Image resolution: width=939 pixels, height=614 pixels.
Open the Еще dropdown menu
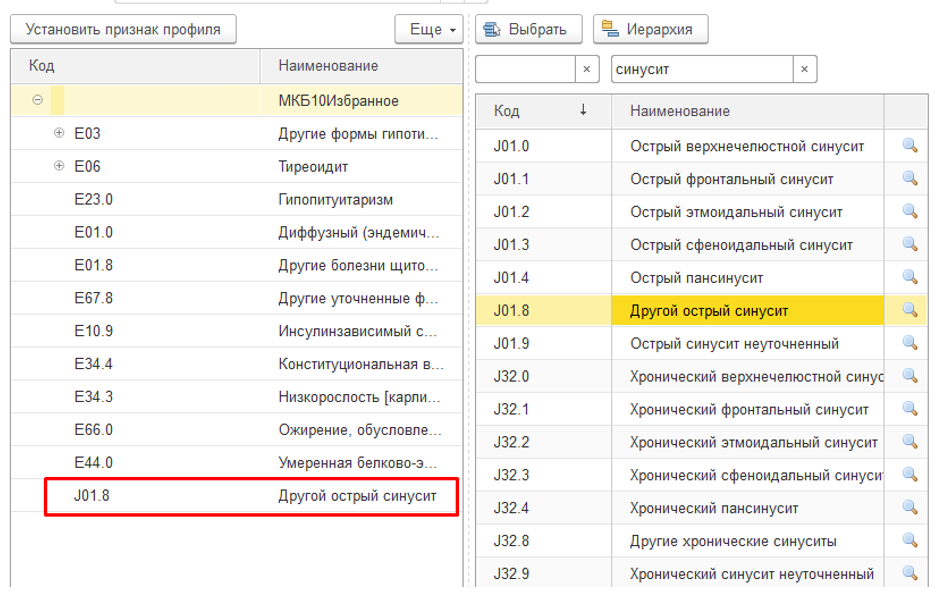coord(429,30)
